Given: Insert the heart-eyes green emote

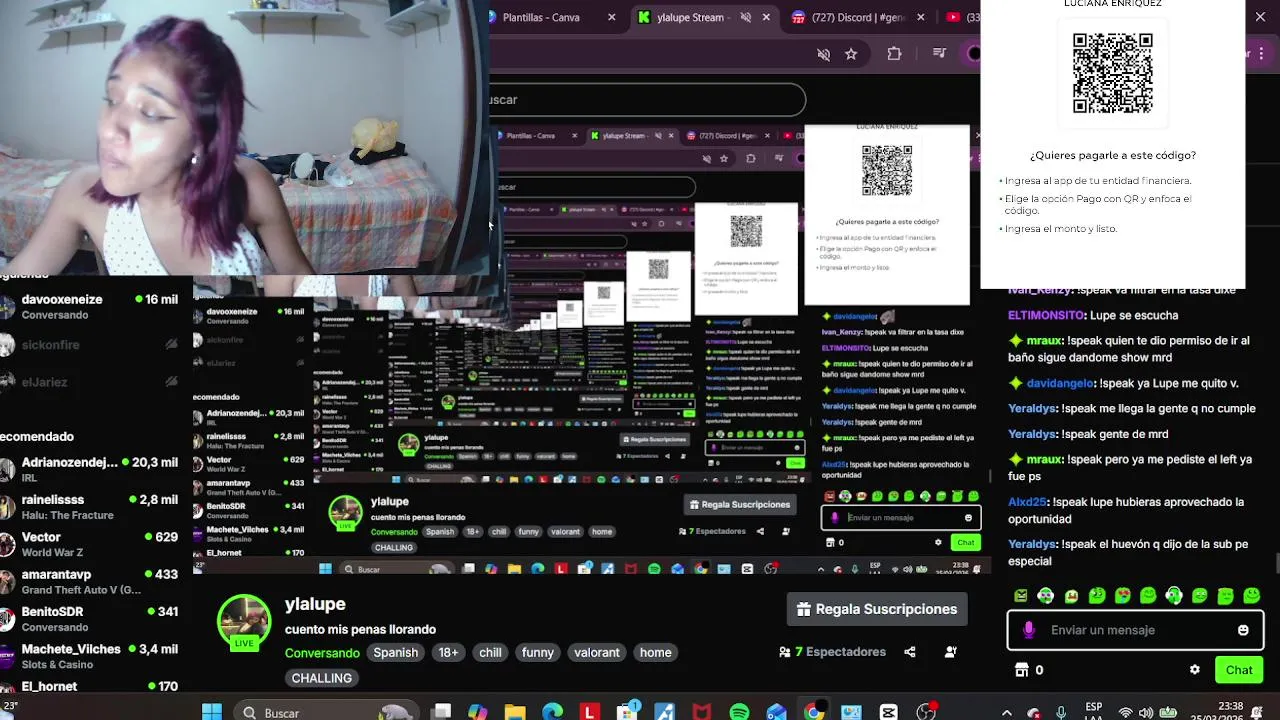Looking at the screenshot, I should pyautogui.click(x=1123, y=596).
